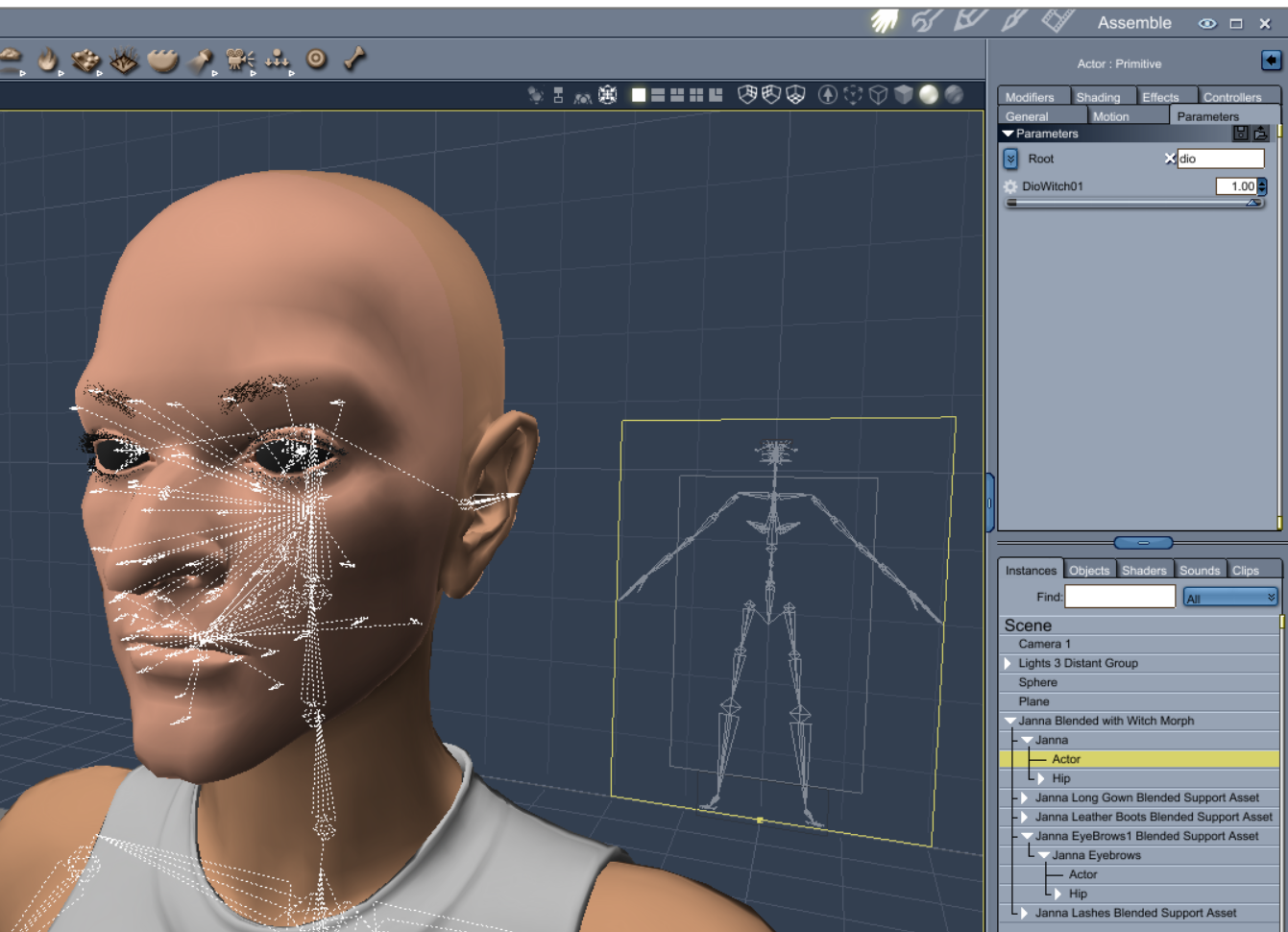Click the DioWitch01 value stepper arrows
The height and width of the screenshot is (932, 1288).
[x=1262, y=186]
